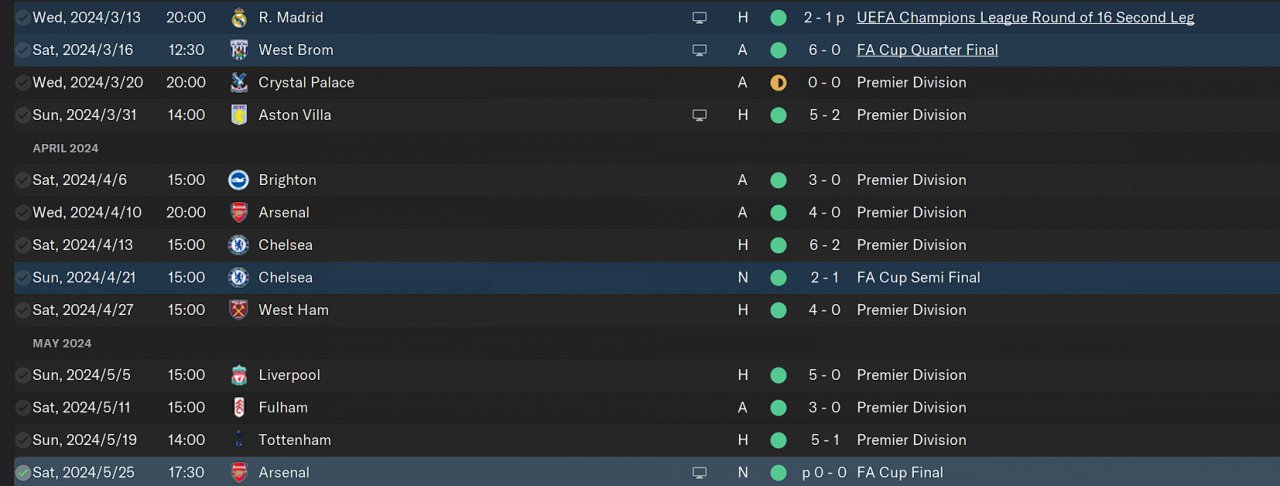Click the Tottenham opponent name

pos(294,440)
